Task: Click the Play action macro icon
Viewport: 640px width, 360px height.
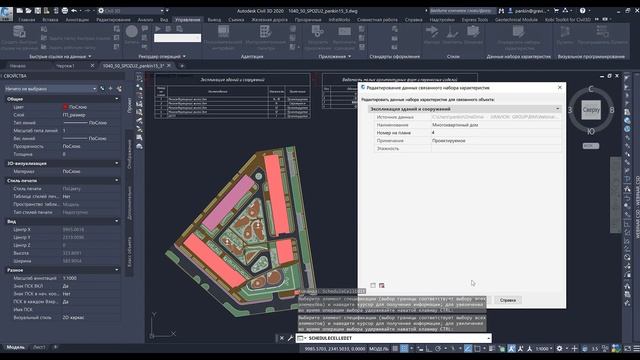Action: [158, 29]
